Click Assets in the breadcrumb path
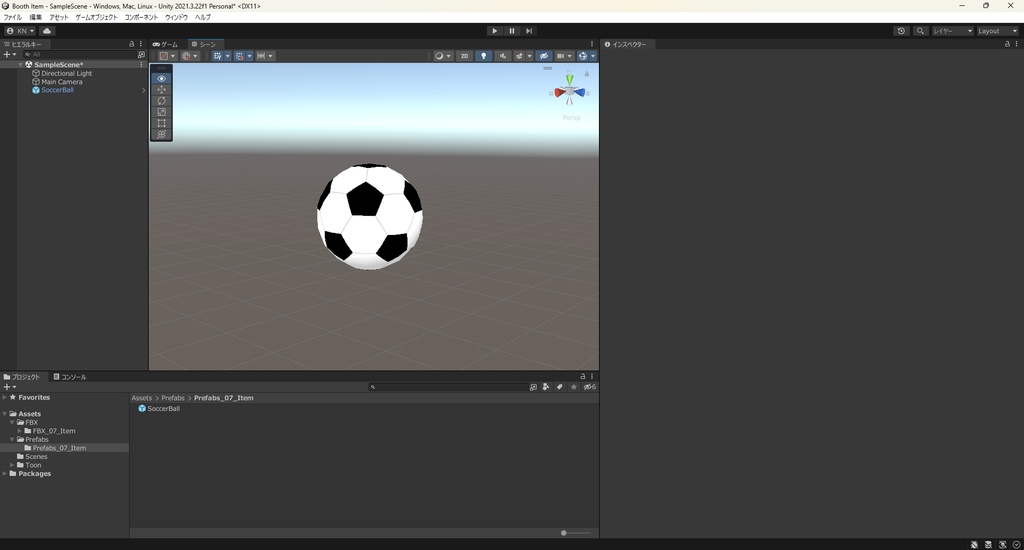This screenshot has height=550, width=1024. 142,398
